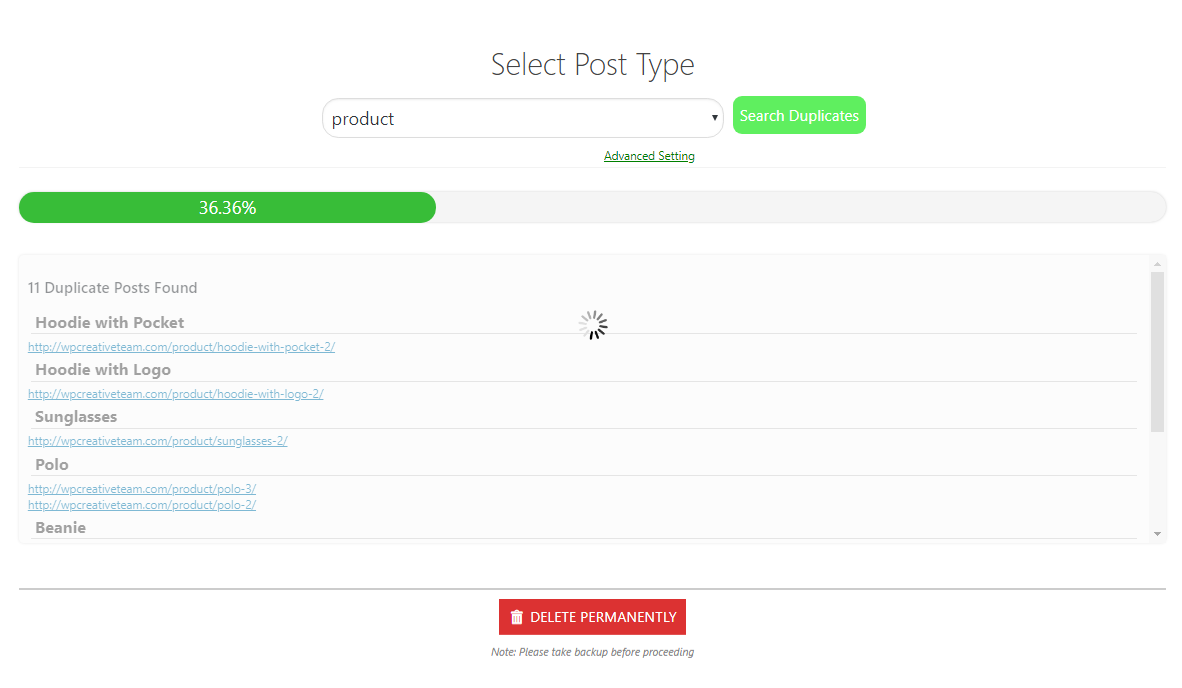This screenshot has height=688, width=1182.
Task: Click the Polo duplicate heading
Action: coord(52,464)
